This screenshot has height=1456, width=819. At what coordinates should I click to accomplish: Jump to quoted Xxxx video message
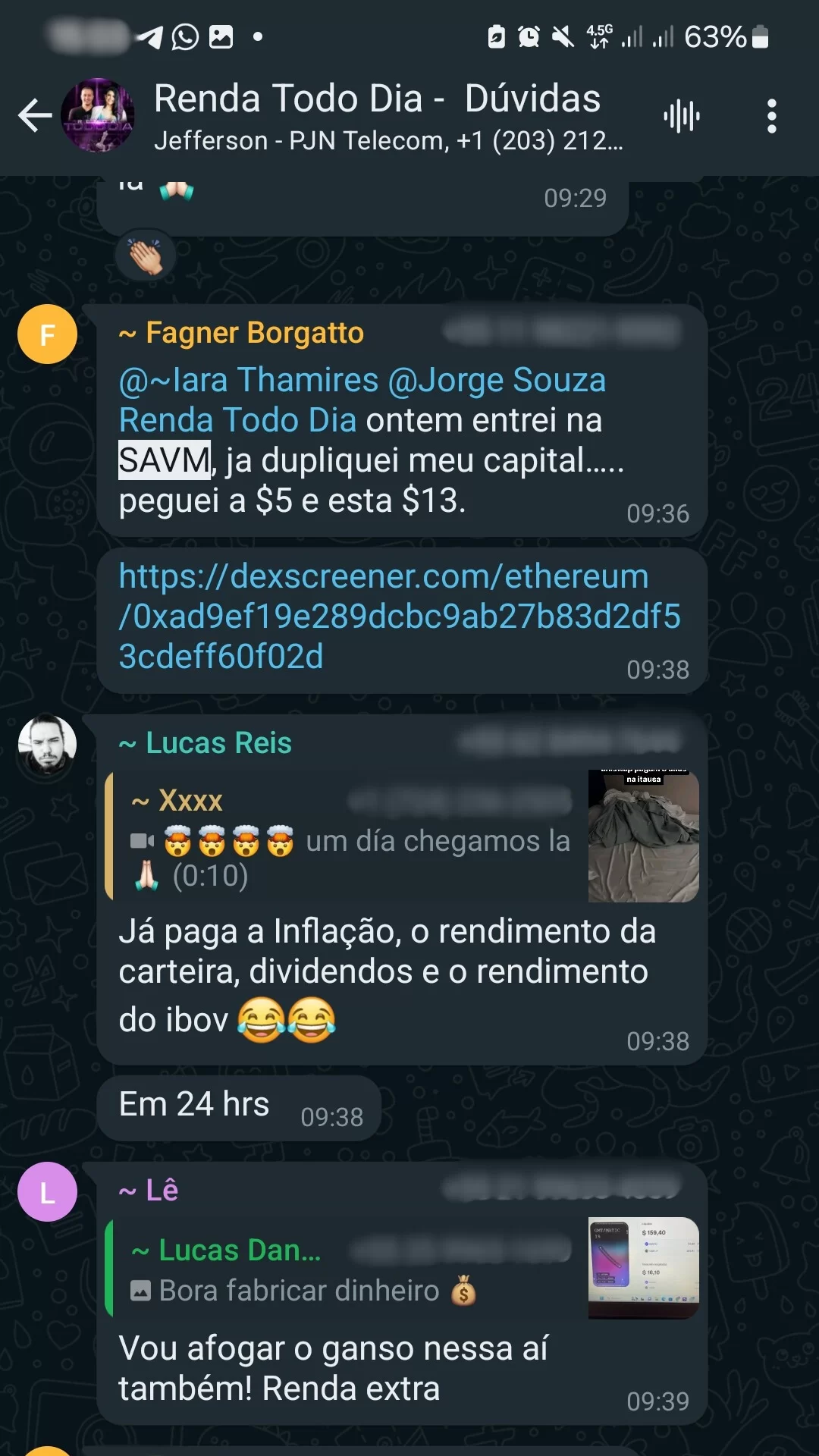pos(347,836)
